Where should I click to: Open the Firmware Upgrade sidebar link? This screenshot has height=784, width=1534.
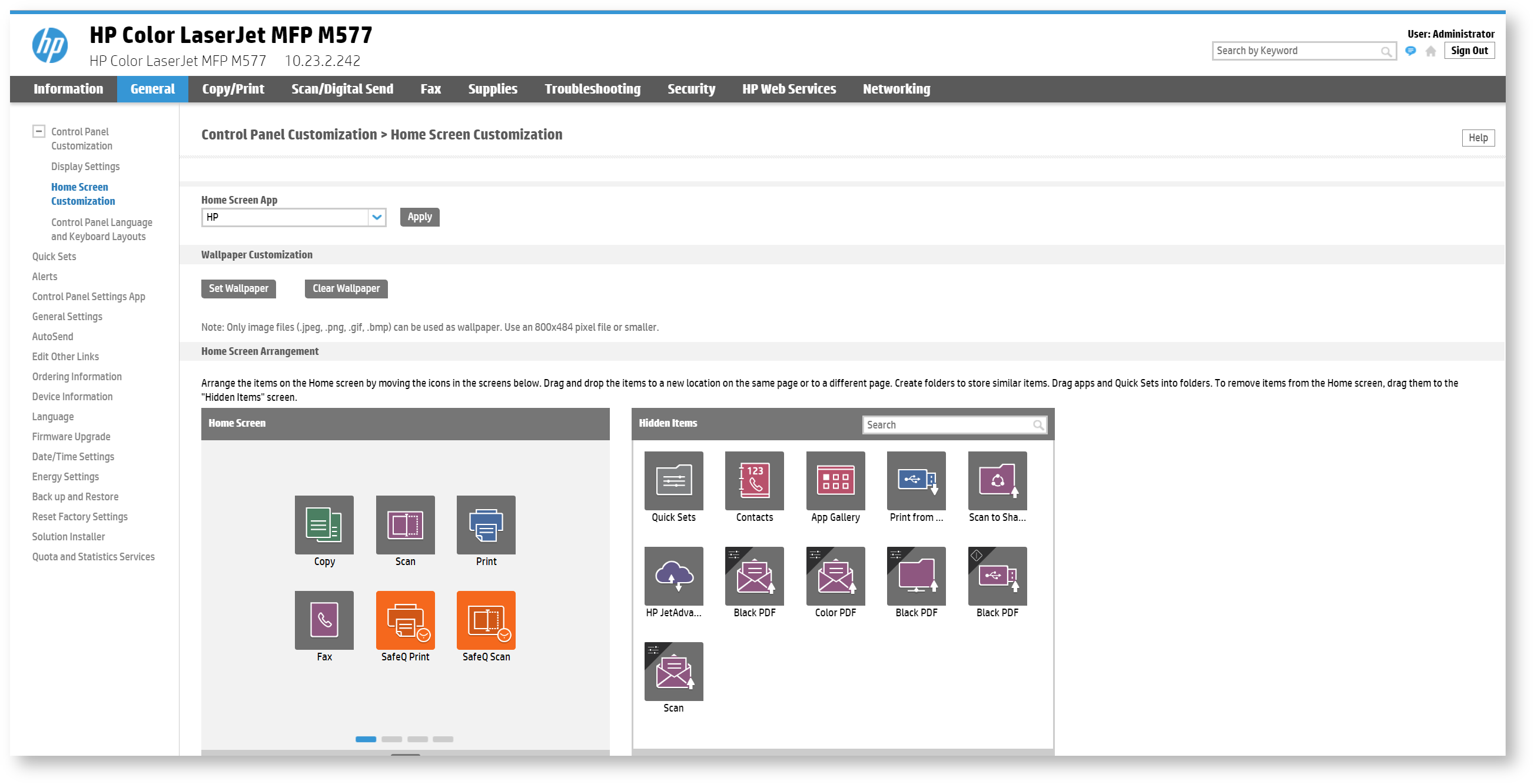(71, 437)
